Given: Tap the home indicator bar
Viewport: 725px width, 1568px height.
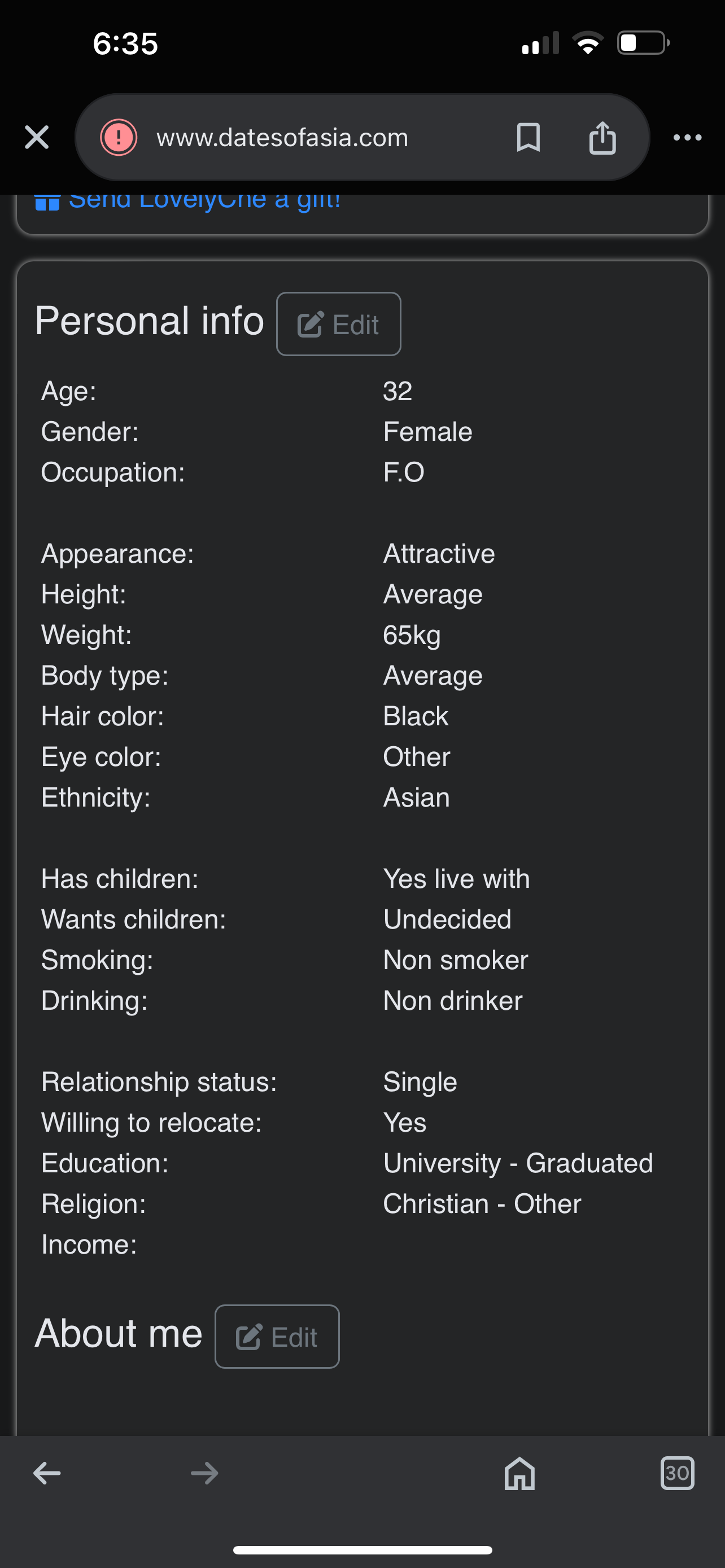Looking at the screenshot, I should pyautogui.click(x=362, y=1550).
